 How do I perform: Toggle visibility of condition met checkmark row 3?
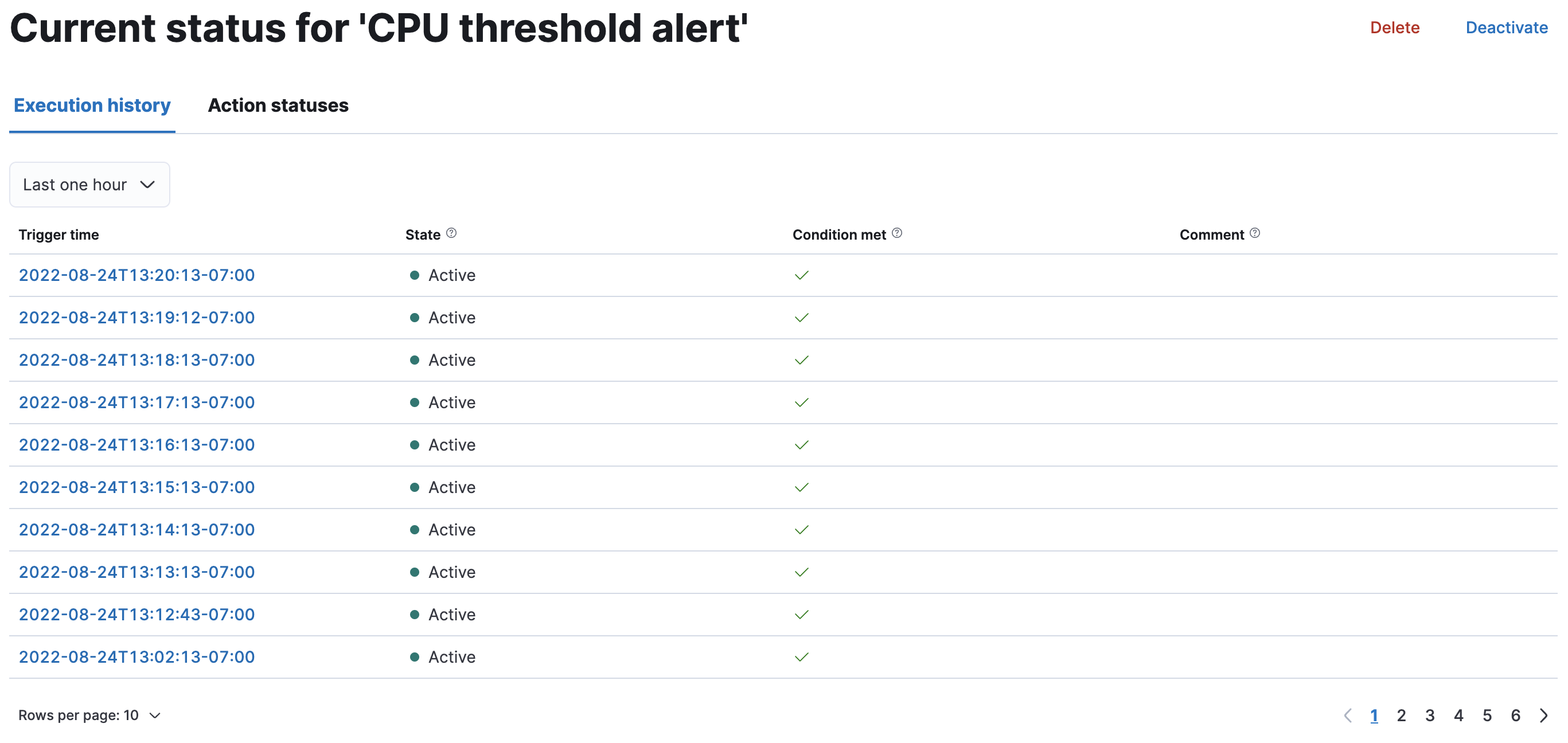point(799,359)
